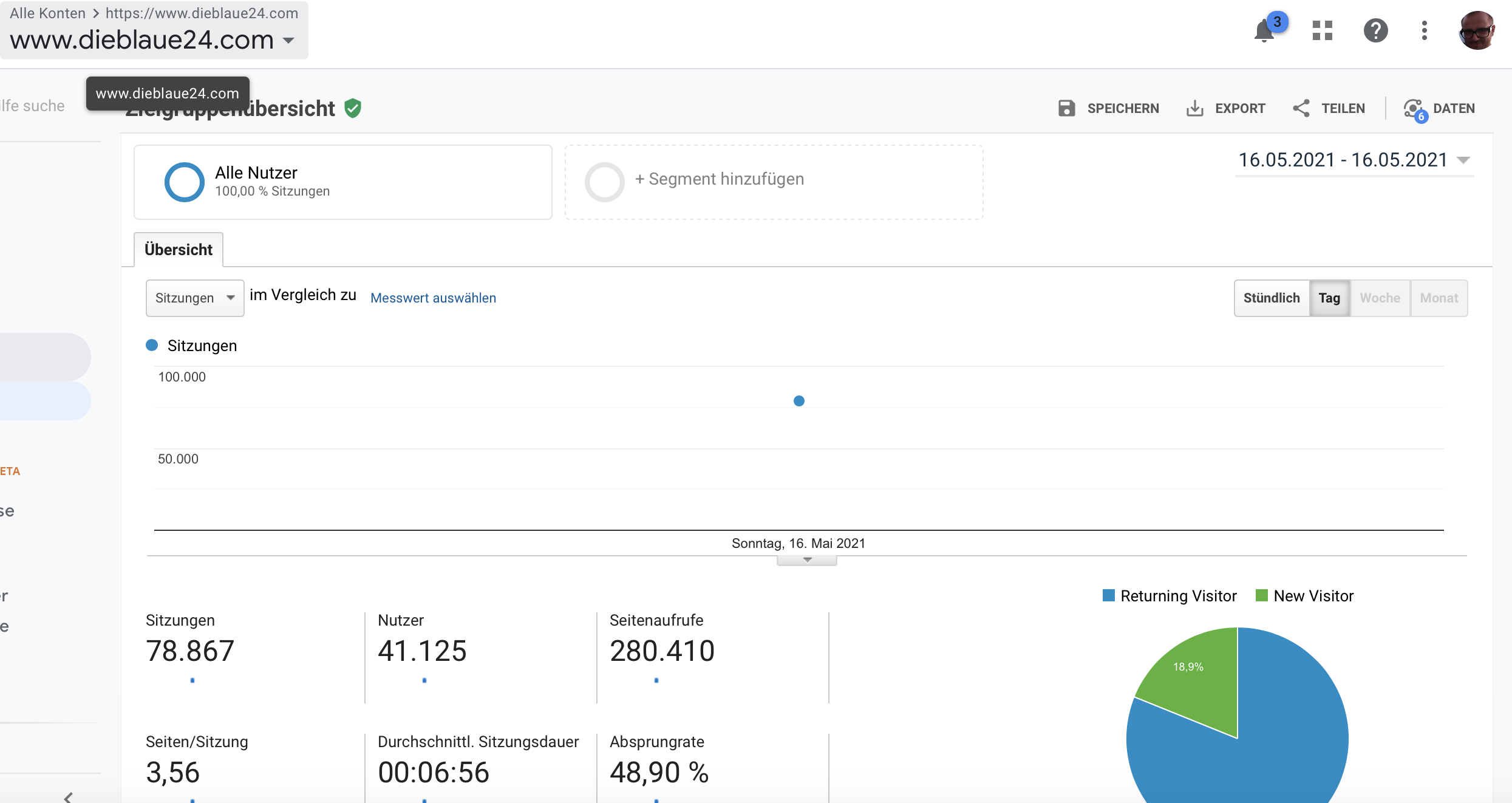The width and height of the screenshot is (1512, 803).
Task: Click the Absprungrate value 48,90 %
Action: (659, 773)
